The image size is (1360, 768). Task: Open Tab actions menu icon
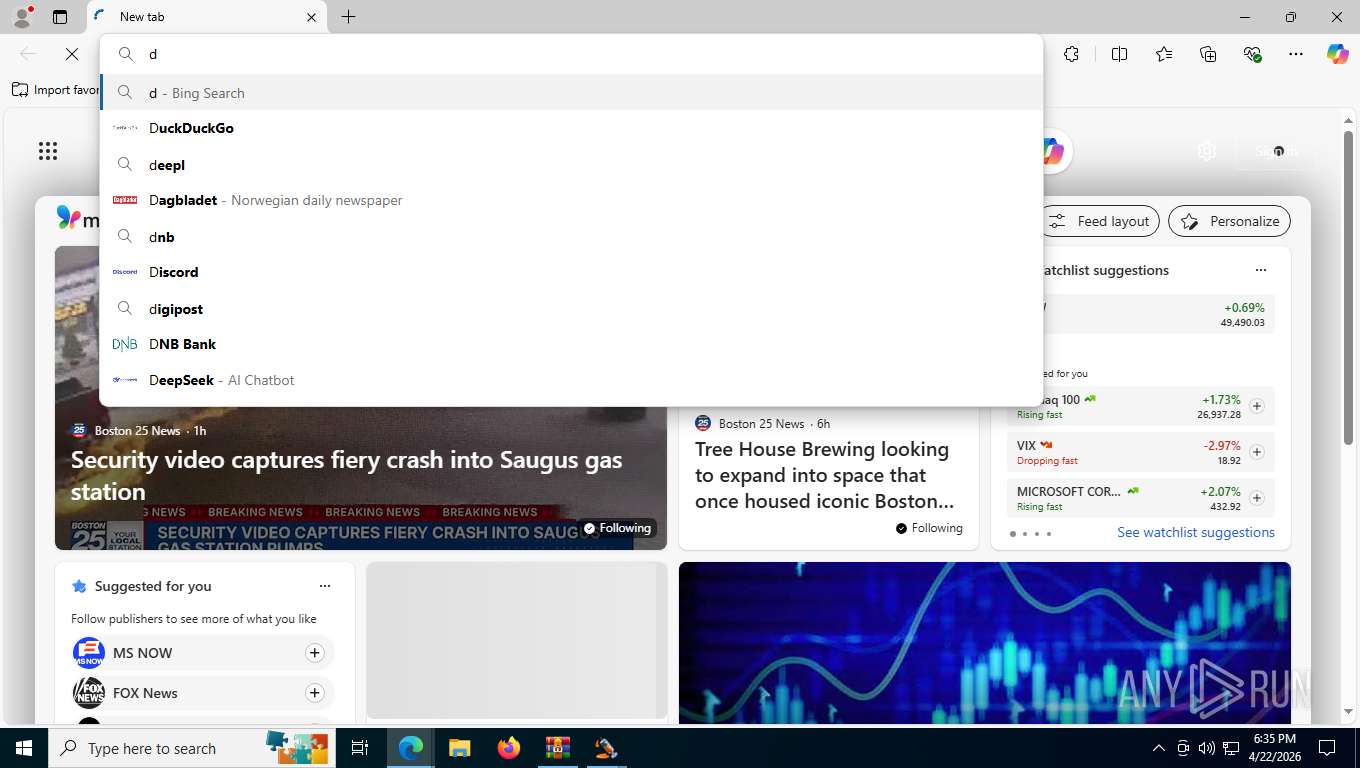(x=60, y=17)
